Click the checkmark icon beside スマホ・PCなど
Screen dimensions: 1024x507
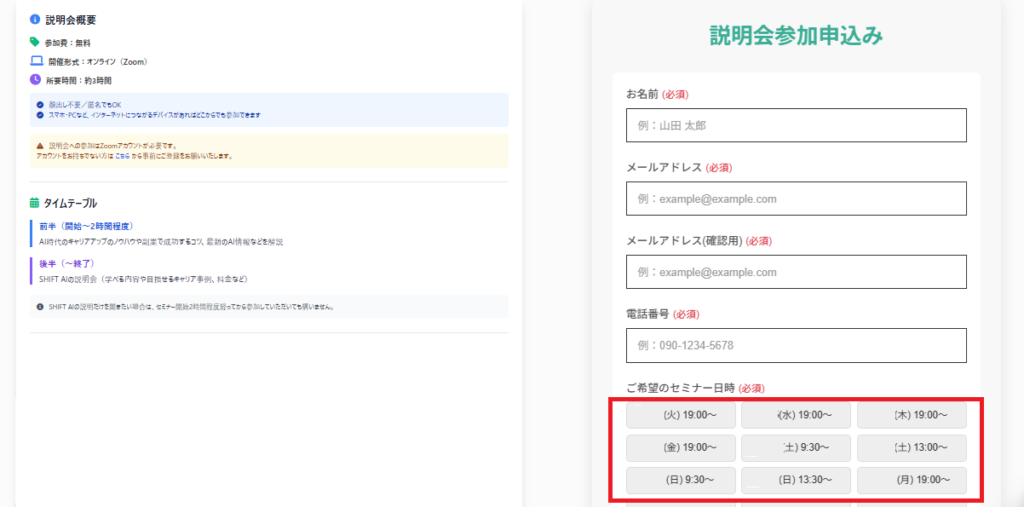(40, 115)
